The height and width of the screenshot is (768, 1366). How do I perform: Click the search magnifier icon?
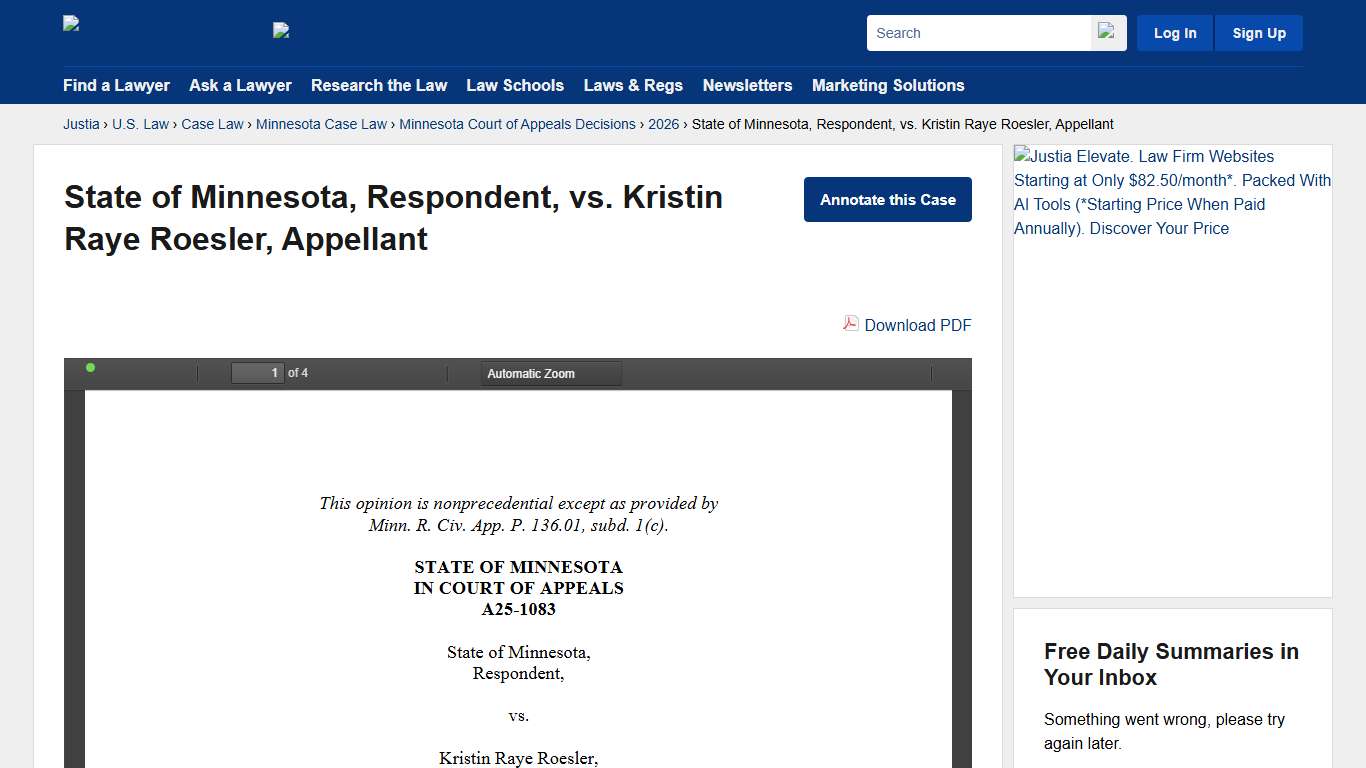(1106, 32)
